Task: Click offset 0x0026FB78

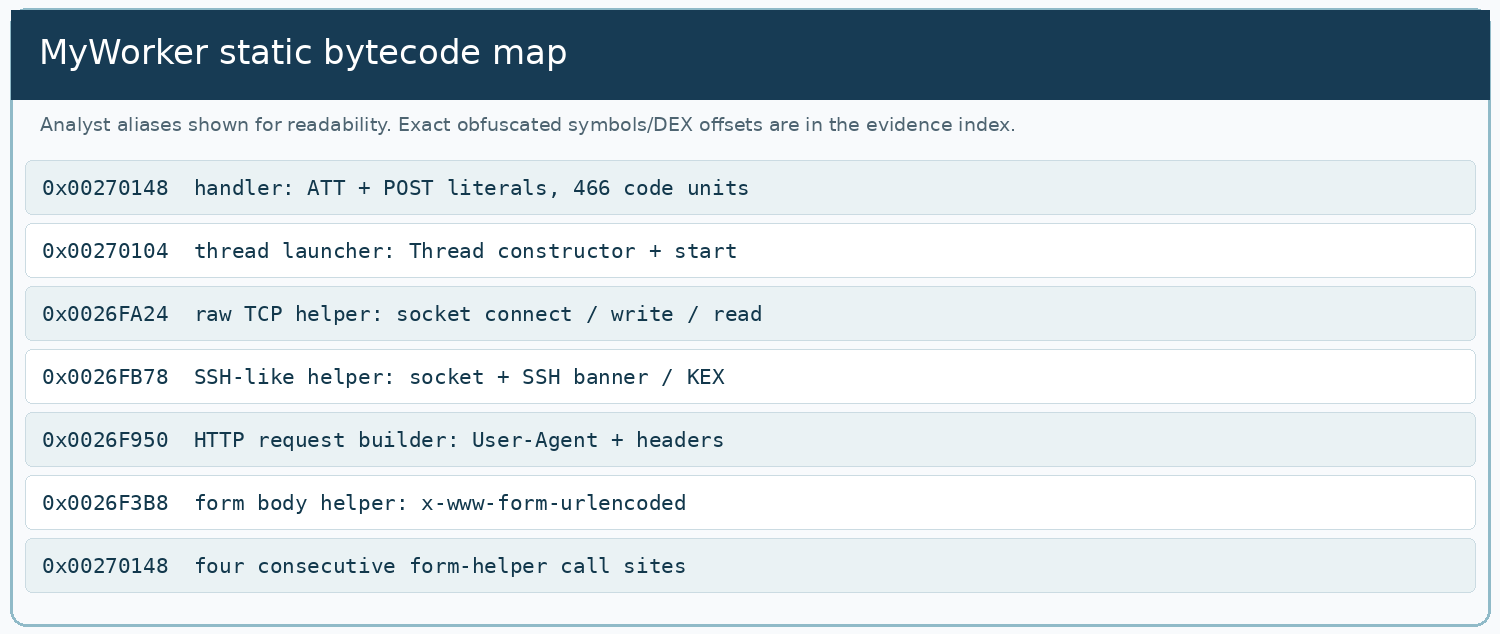Action: (105, 377)
